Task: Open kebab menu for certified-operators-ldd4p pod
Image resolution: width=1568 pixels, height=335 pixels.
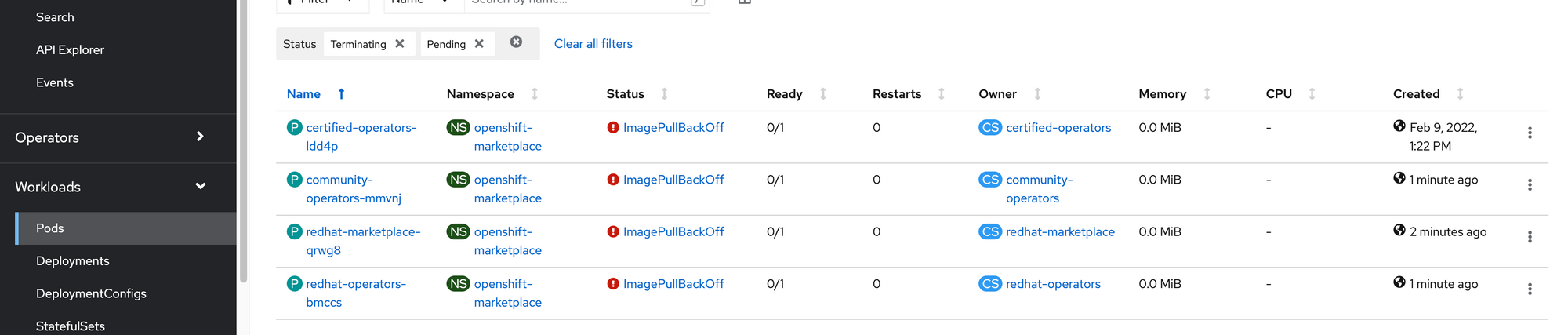Action: tap(1530, 133)
